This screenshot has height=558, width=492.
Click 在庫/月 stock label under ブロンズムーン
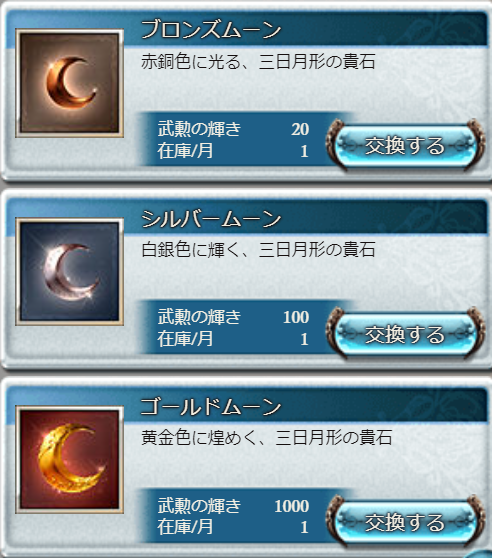tap(185, 151)
